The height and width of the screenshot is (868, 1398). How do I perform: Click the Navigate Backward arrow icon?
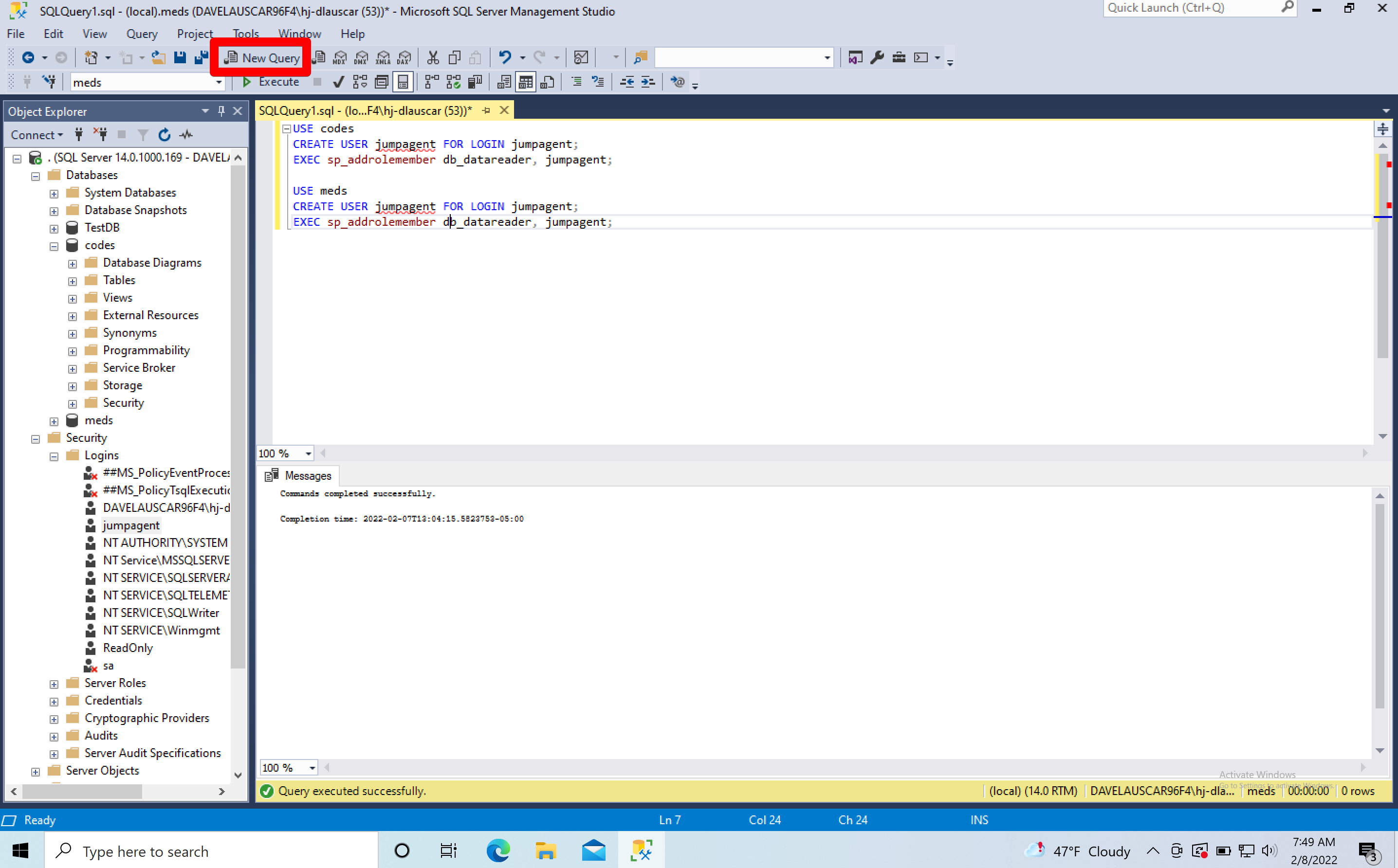click(x=28, y=57)
